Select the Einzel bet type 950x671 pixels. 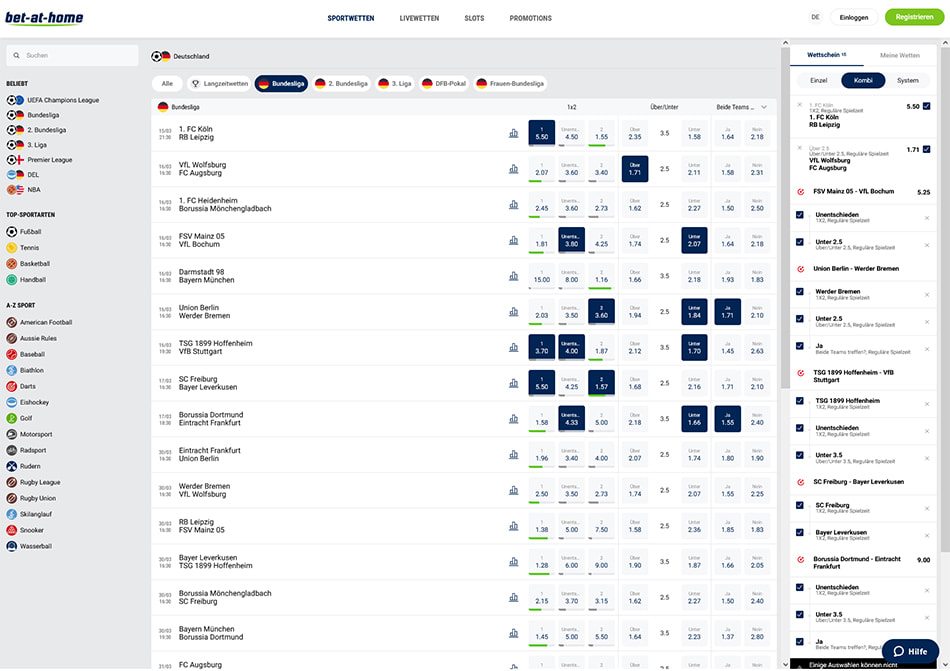click(x=819, y=81)
